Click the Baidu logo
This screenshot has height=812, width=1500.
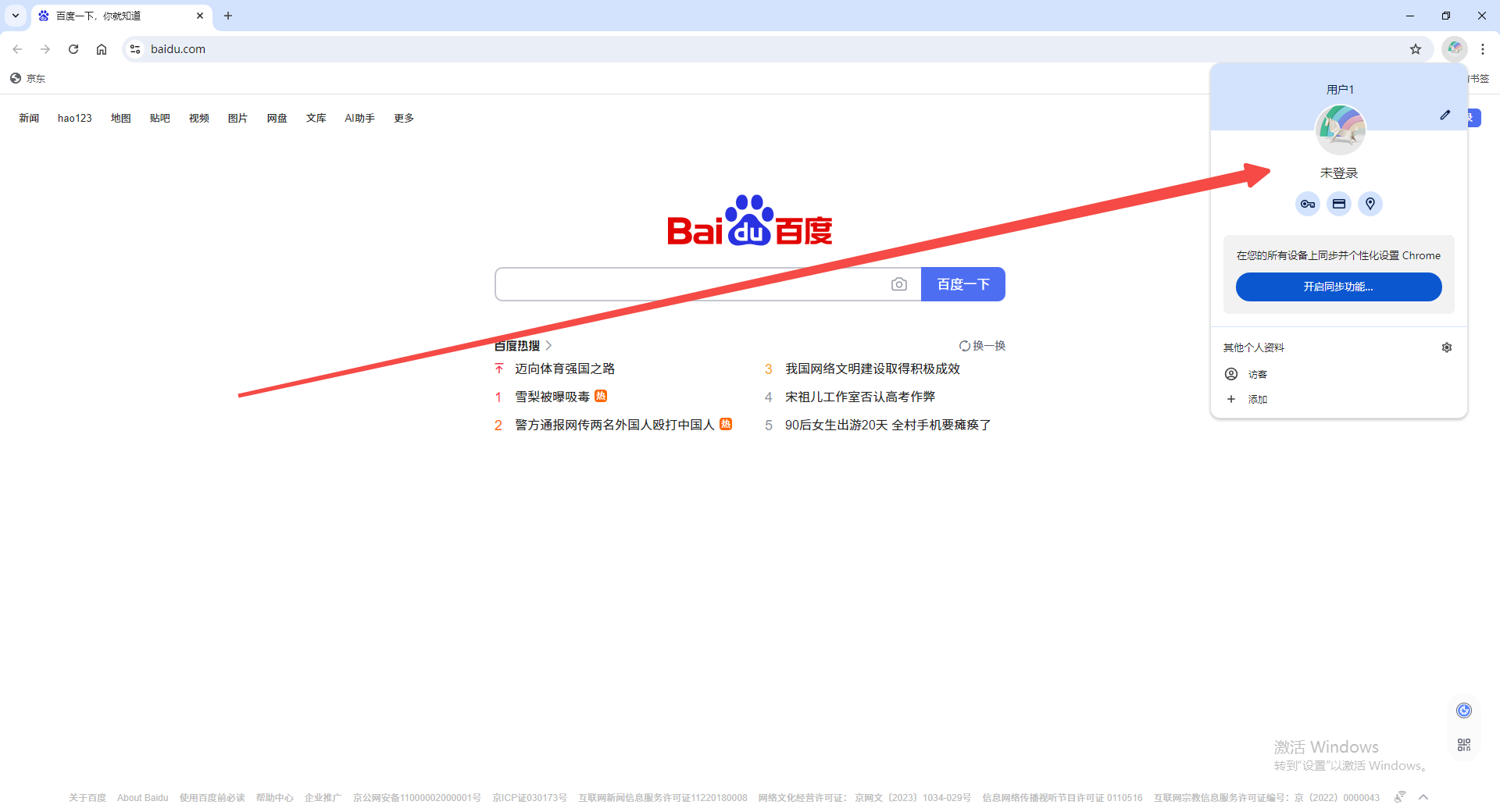coord(750,220)
